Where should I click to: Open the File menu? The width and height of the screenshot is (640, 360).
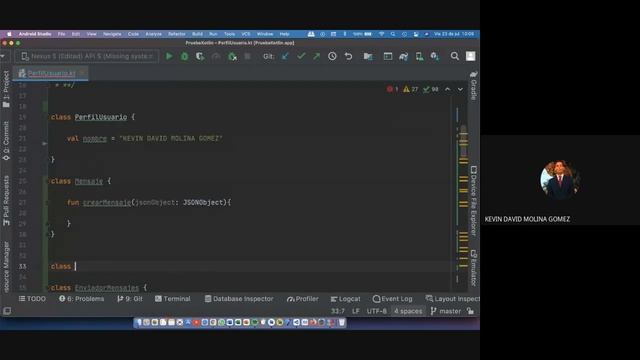coord(61,34)
